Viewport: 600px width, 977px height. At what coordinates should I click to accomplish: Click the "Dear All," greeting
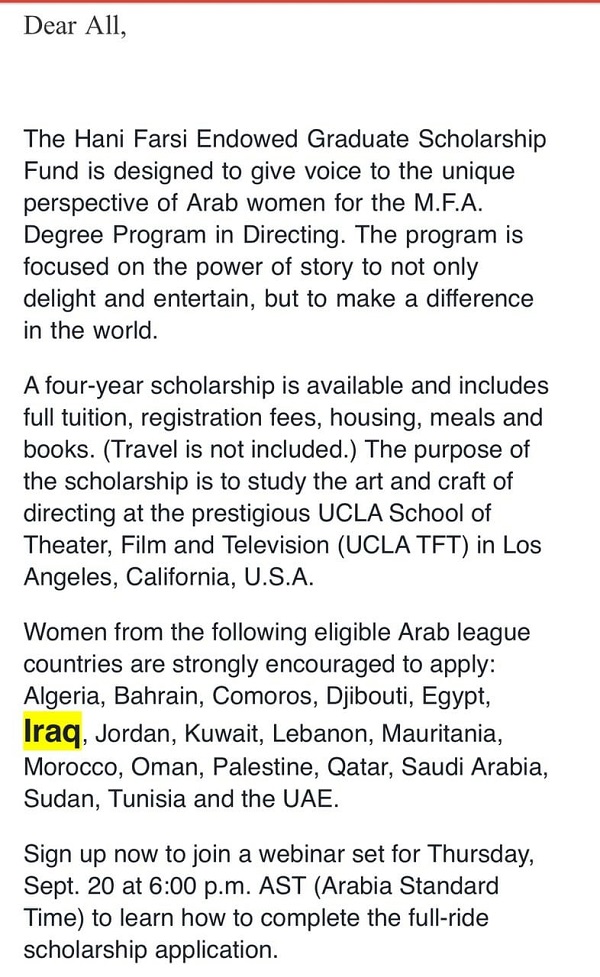pyautogui.click(x=75, y=25)
